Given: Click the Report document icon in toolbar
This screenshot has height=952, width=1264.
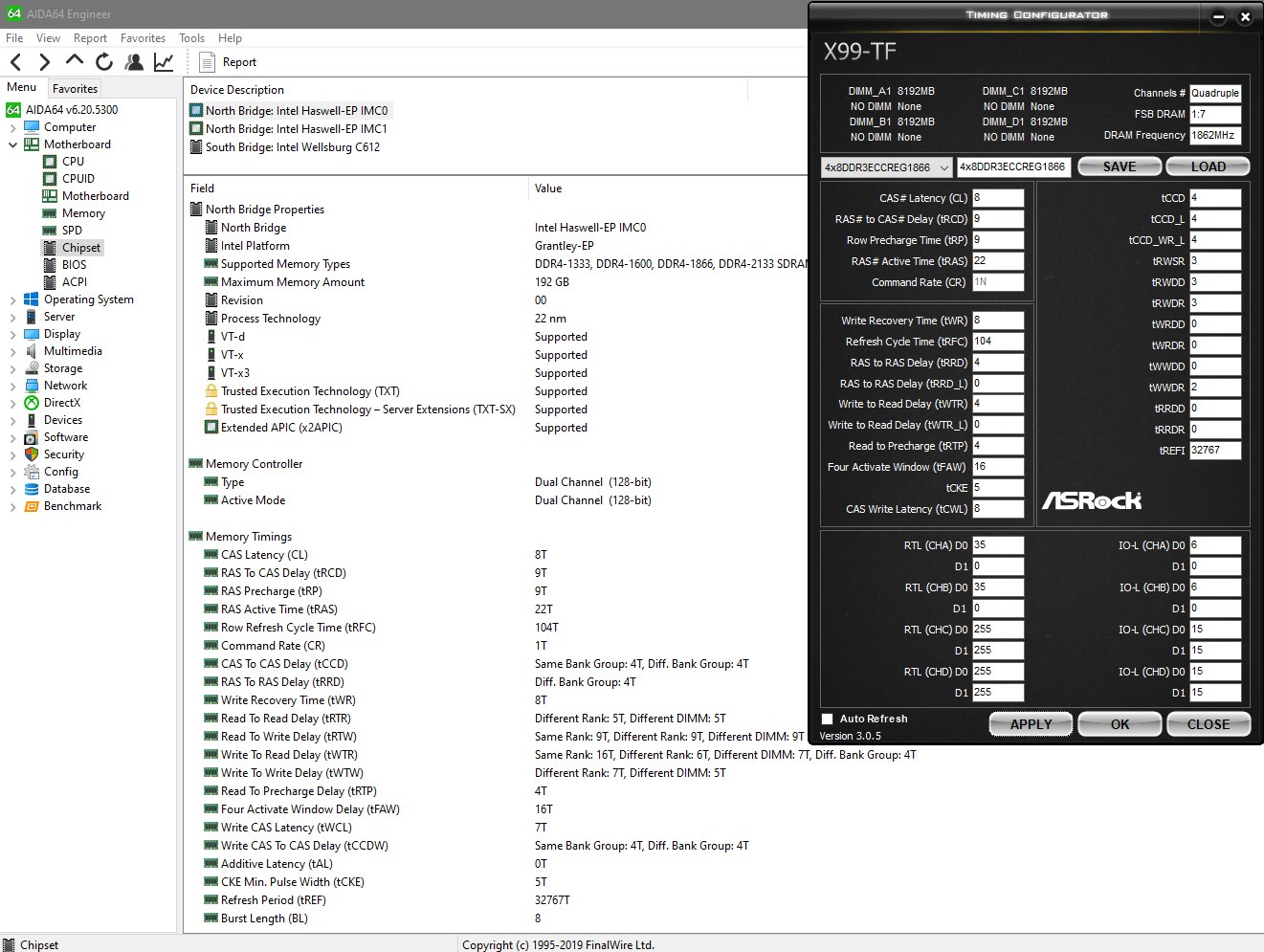Looking at the screenshot, I should (207, 62).
